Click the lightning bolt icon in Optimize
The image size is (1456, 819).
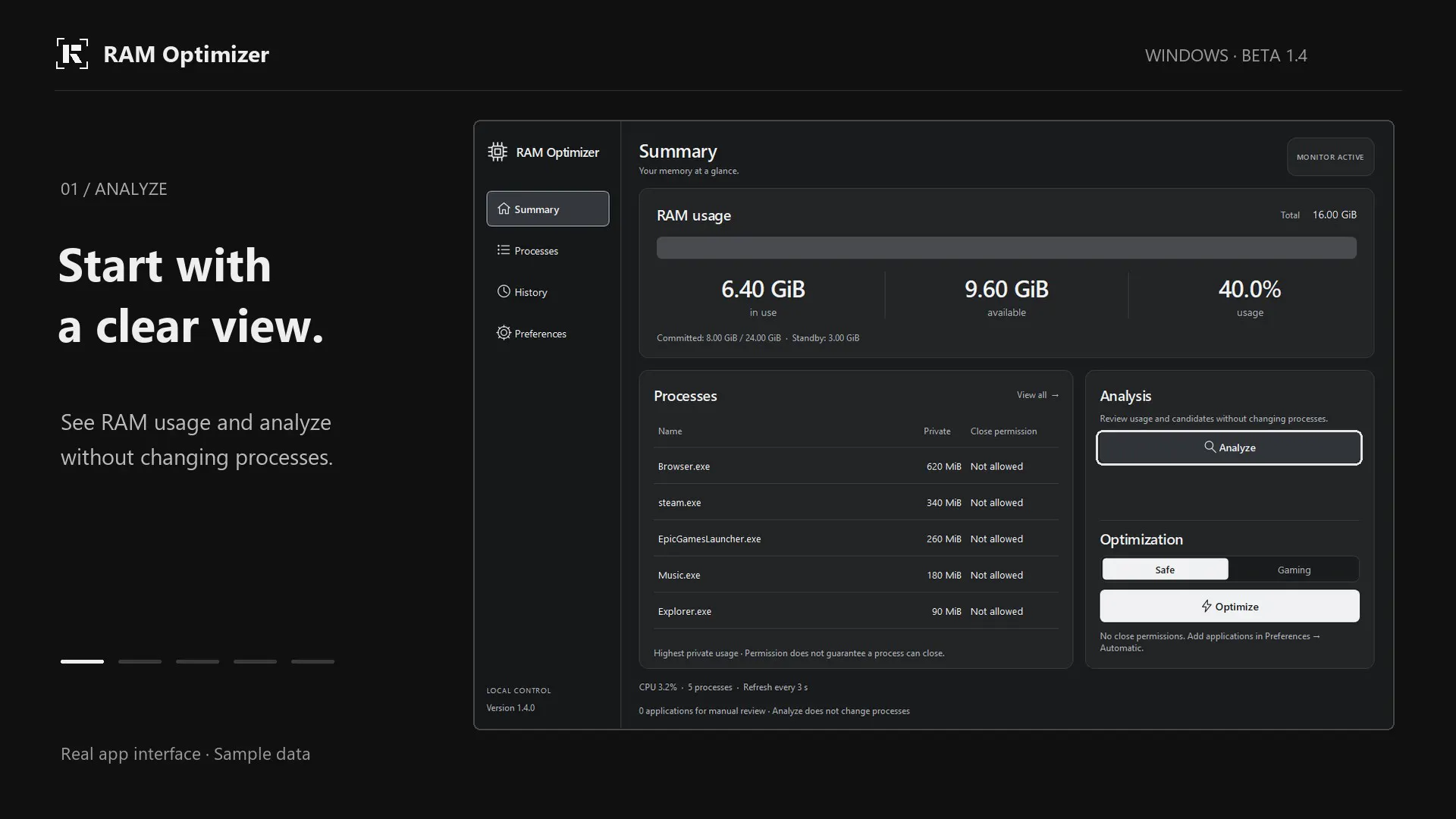click(1206, 606)
